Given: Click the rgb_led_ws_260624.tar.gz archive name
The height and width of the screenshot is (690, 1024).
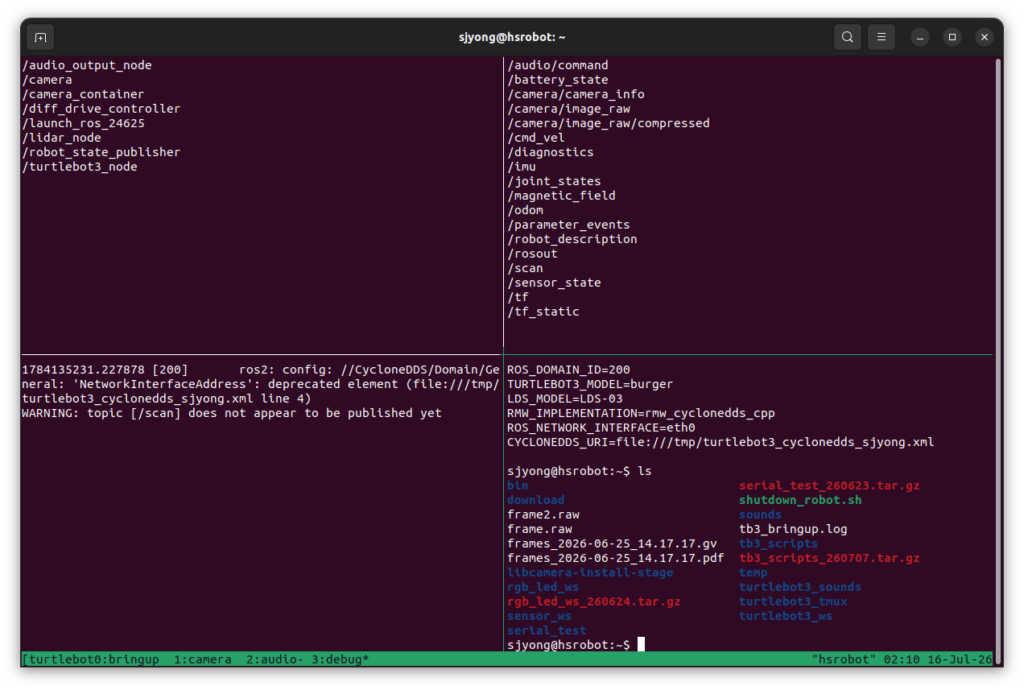Looking at the screenshot, I should point(594,601).
